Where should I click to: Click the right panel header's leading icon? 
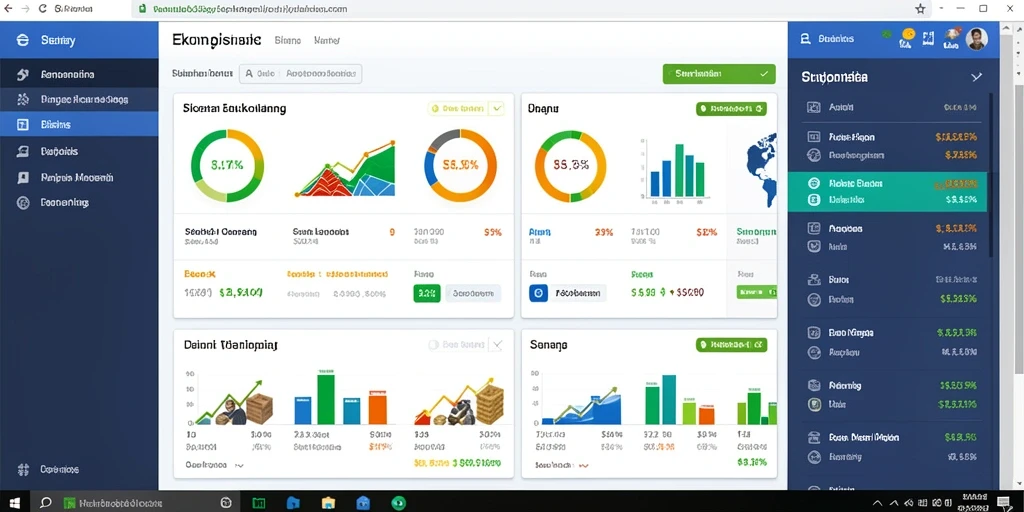pos(805,39)
